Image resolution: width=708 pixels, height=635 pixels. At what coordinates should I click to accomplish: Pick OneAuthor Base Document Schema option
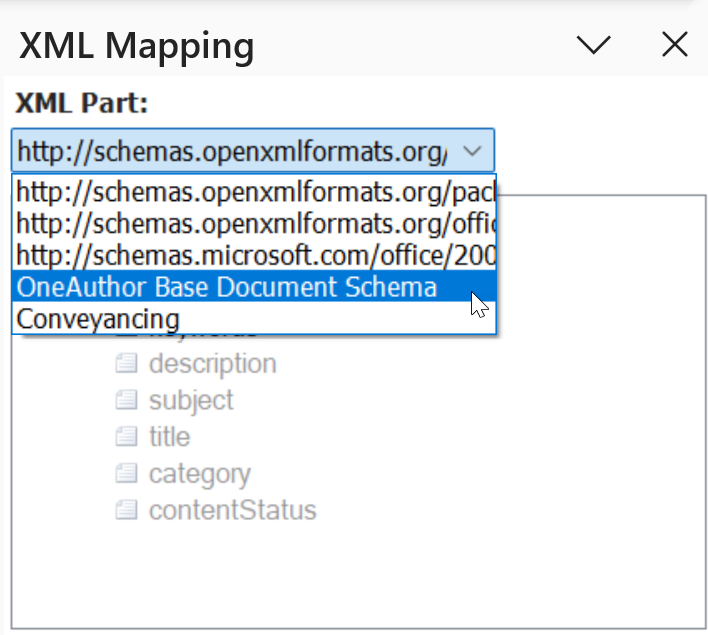[x=254, y=287]
